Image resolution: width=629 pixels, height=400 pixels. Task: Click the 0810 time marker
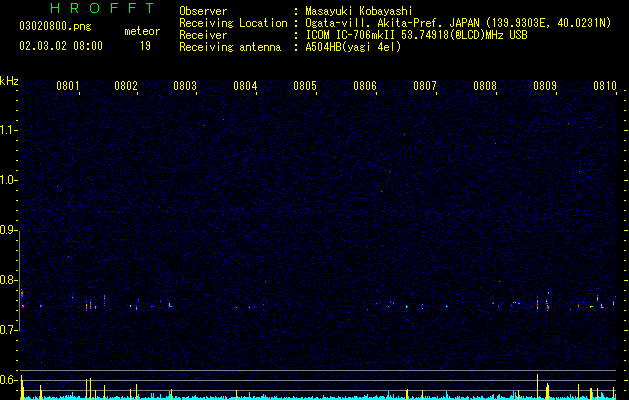click(605, 86)
